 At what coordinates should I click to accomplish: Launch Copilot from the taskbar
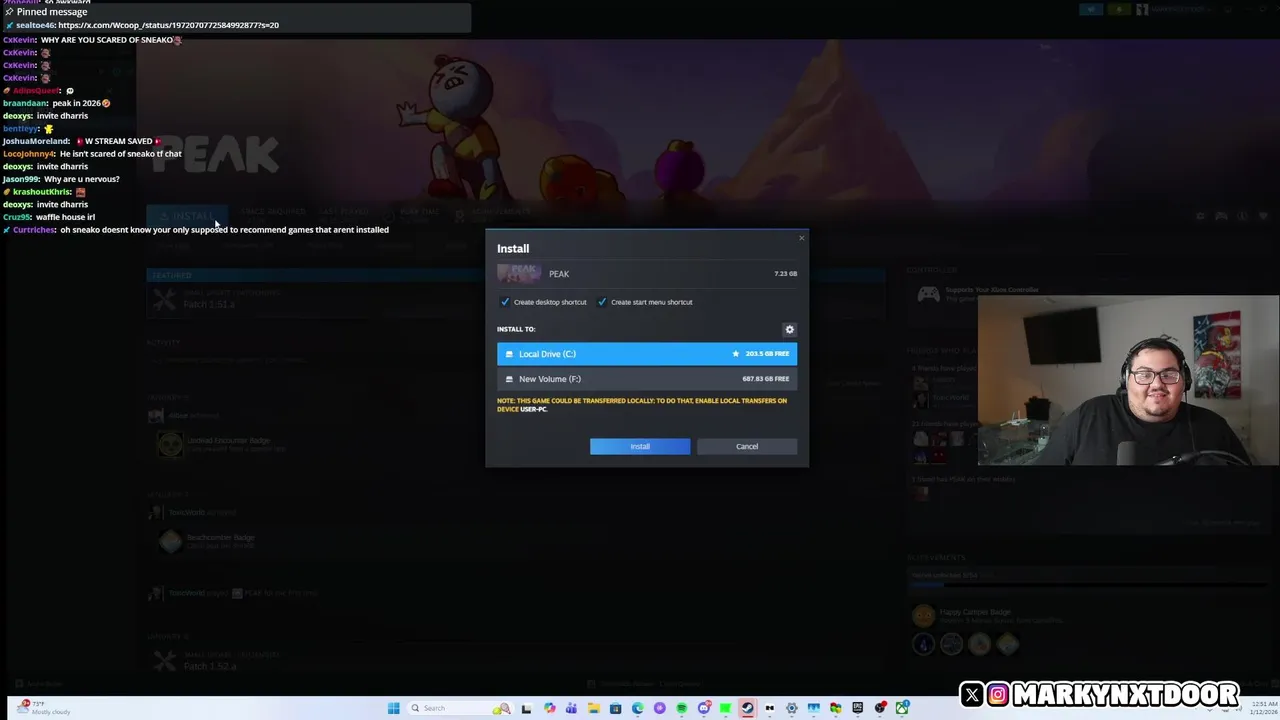[x=549, y=708]
